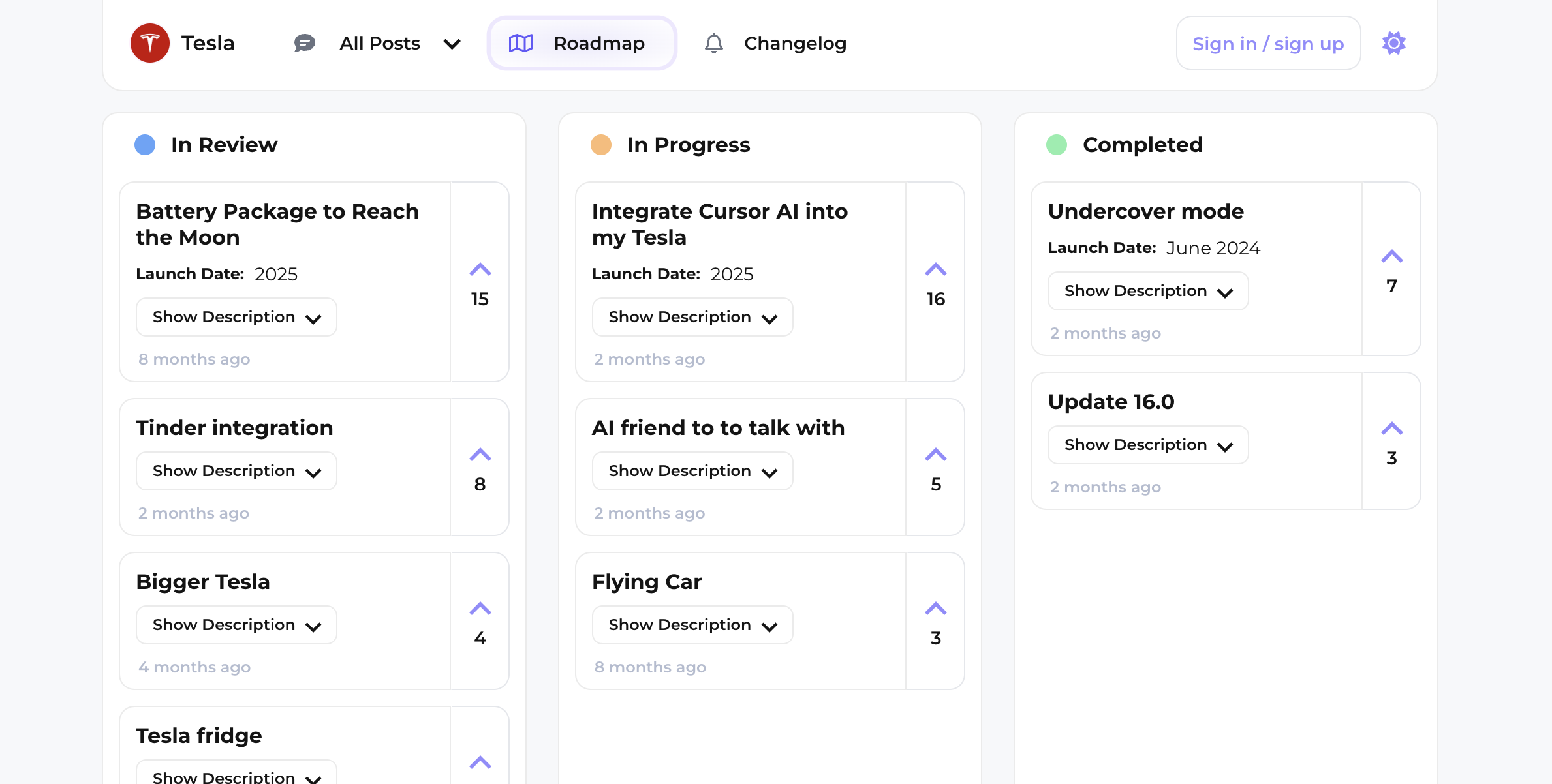Screen dimensions: 1552x784
Task: Toggle upvote on Update 16.0
Action: [1391, 427]
